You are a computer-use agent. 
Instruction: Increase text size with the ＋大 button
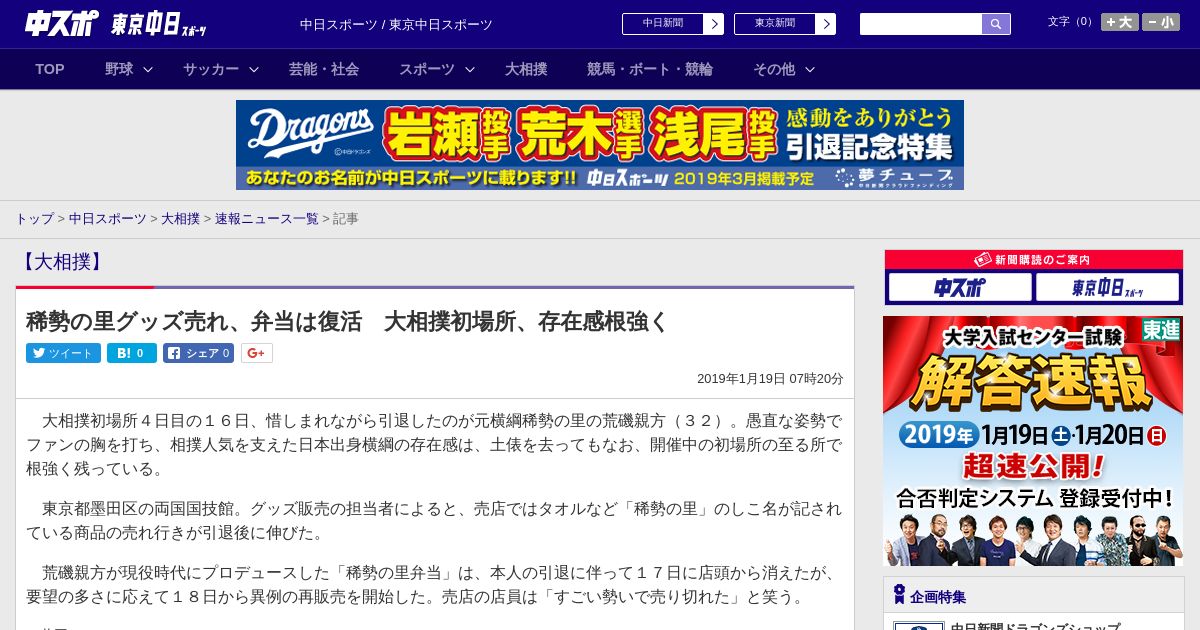pos(1120,22)
